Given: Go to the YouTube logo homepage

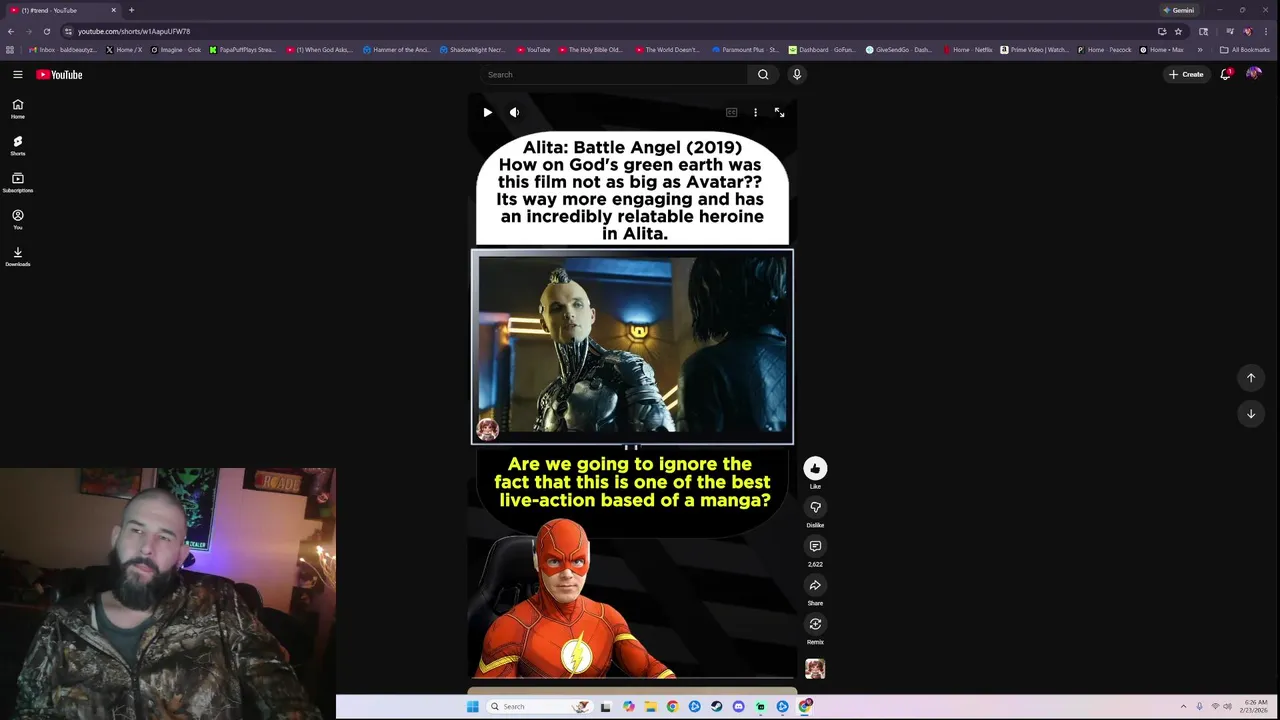Looking at the screenshot, I should coord(60,74).
